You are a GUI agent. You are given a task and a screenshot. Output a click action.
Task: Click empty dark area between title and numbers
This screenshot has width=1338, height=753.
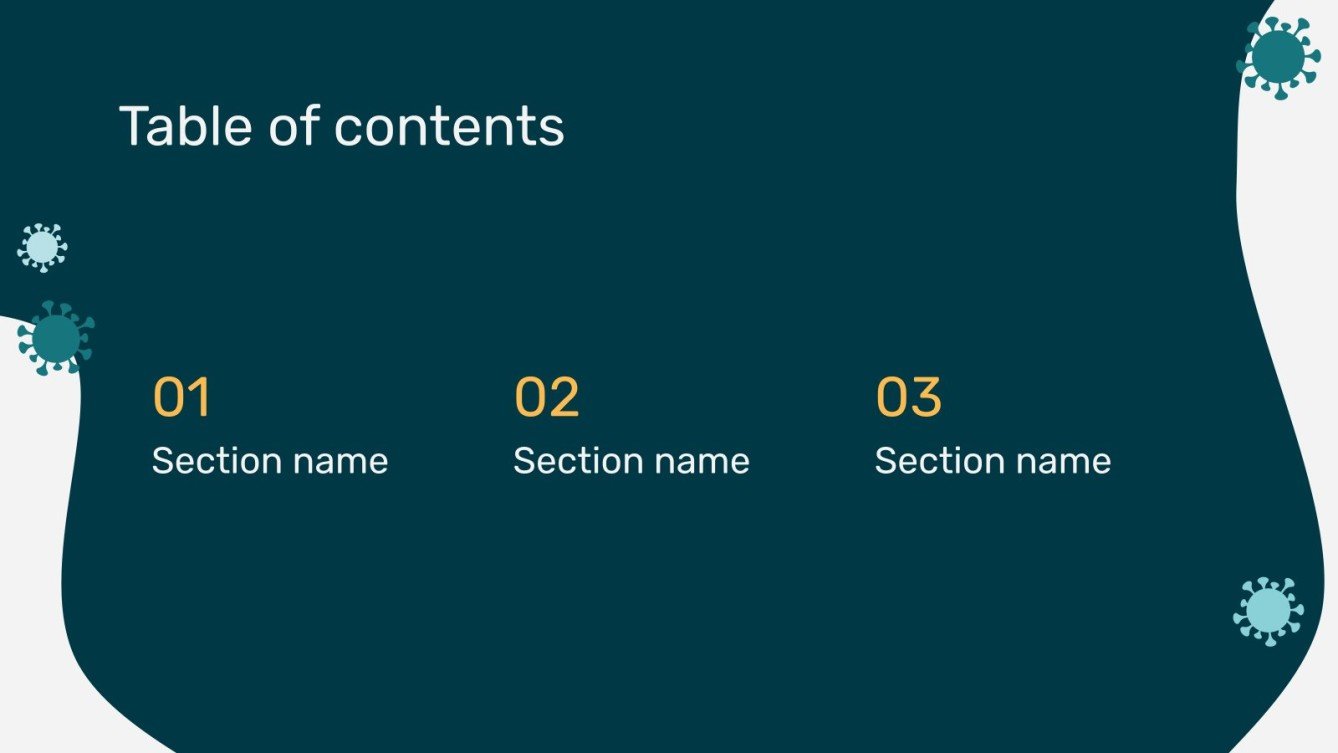pos(640,260)
